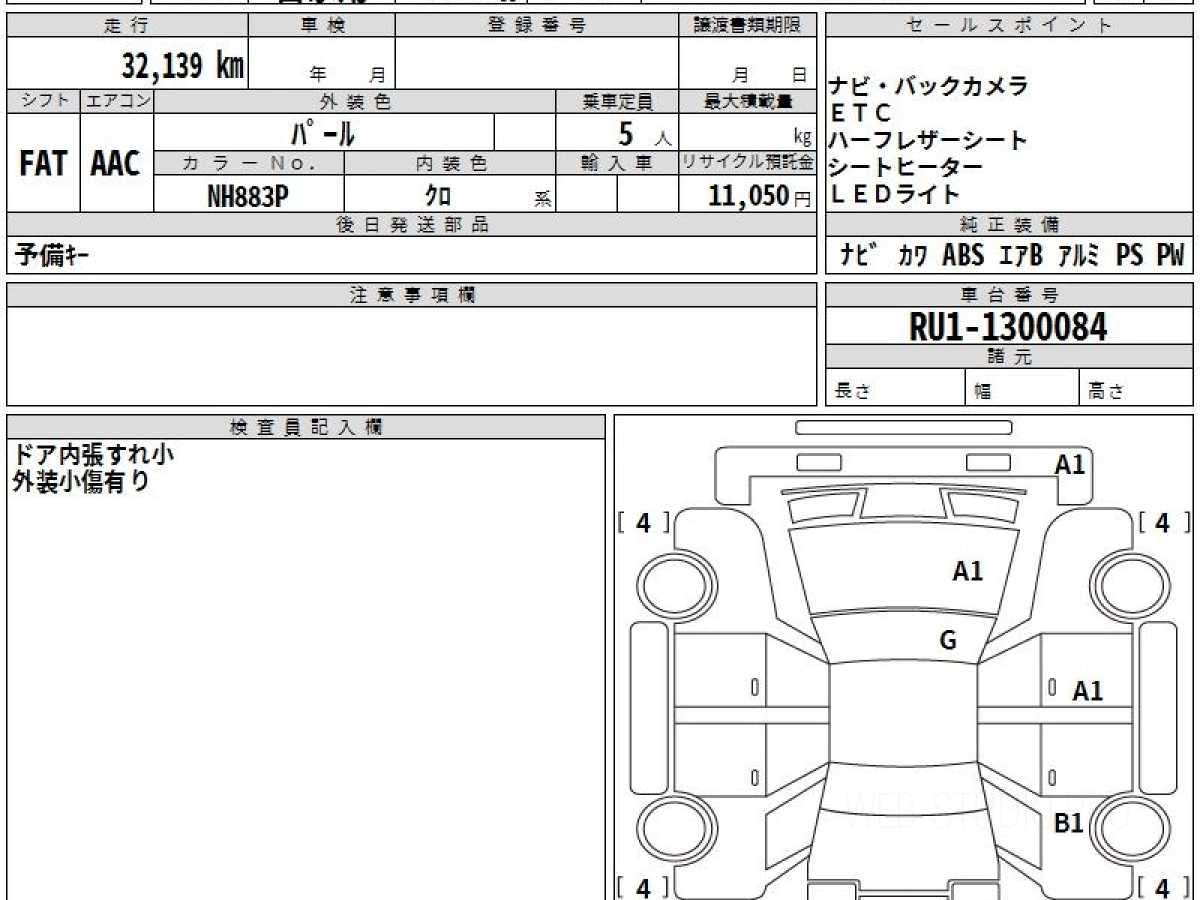
Task: Select the エアB equipment code
Action: coord(1021,256)
